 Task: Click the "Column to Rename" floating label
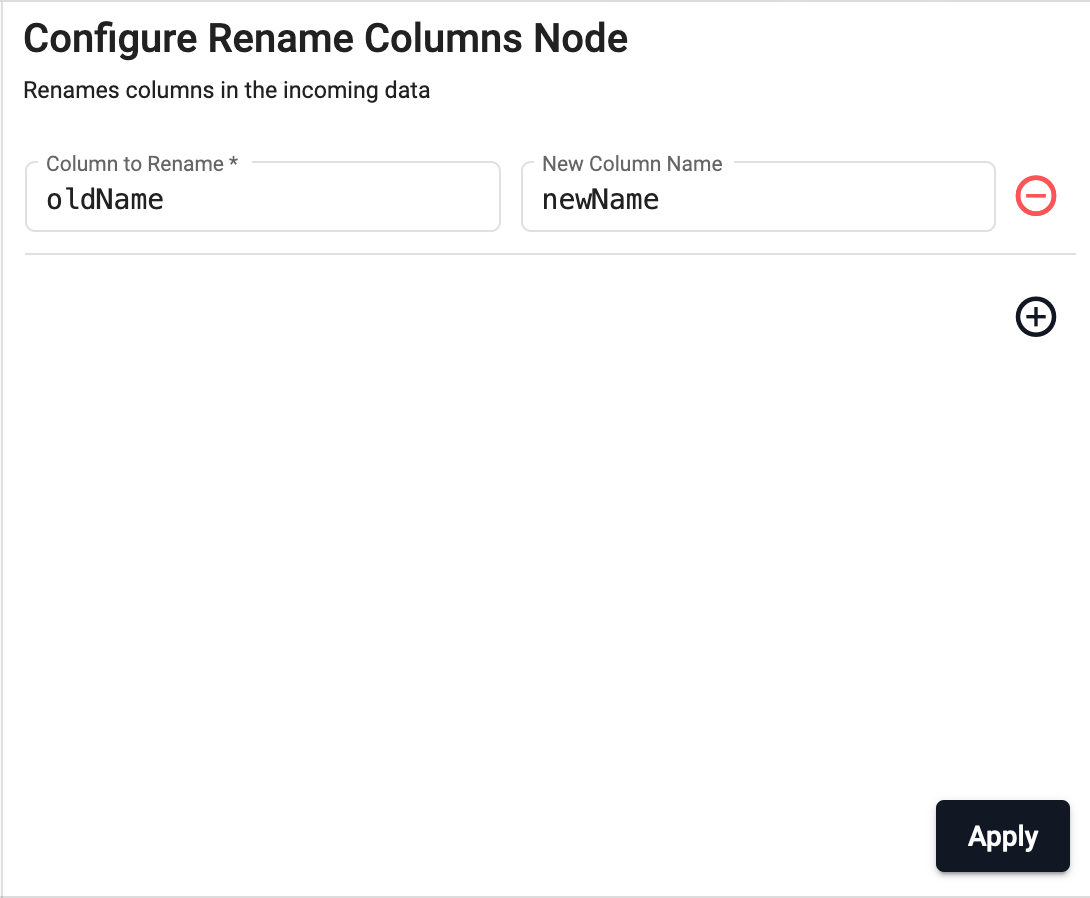click(x=134, y=164)
